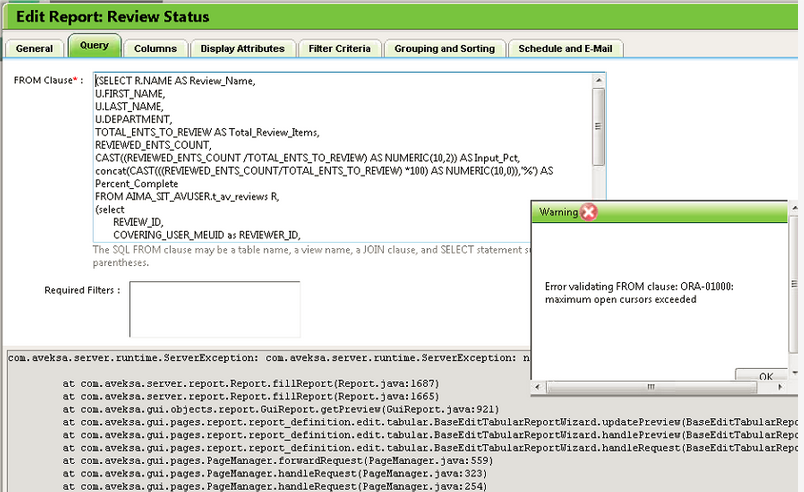
Task: Click the Warning dialog horizontal scrollbar thumb
Action: tap(650, 387)
